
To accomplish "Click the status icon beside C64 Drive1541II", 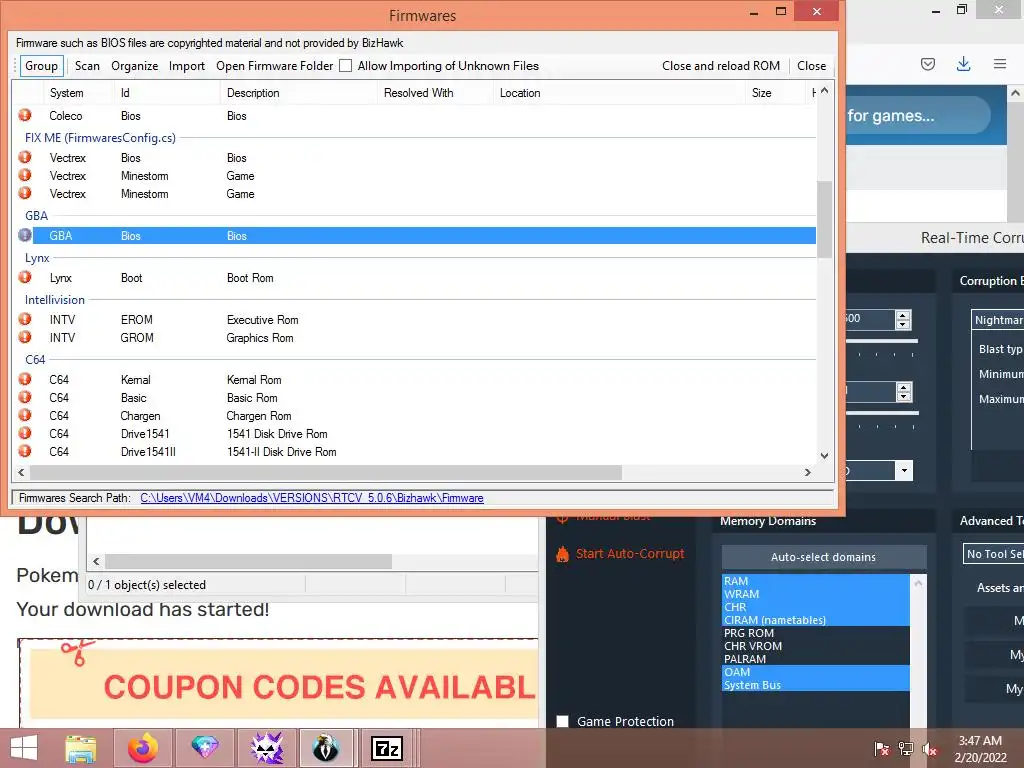I will [x=25, y=451].
